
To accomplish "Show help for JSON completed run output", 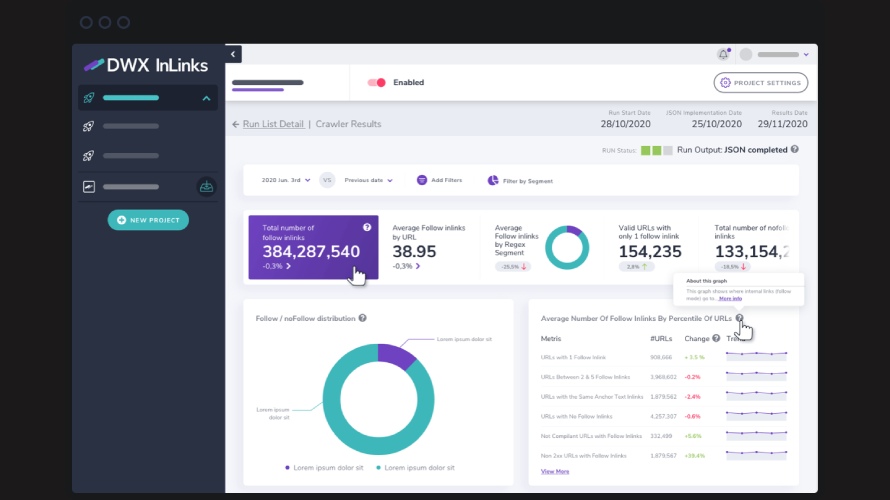I will point(795,149).
